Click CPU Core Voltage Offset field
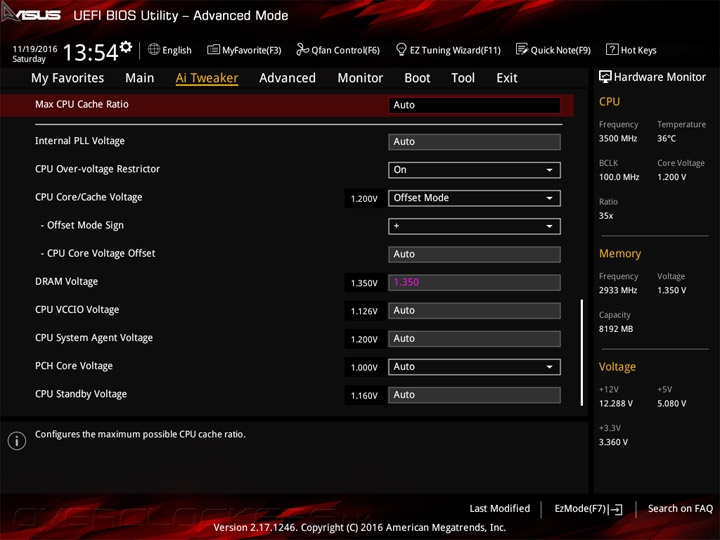The width and height of the screenshot is (720, 540). [x=474, y=254]
